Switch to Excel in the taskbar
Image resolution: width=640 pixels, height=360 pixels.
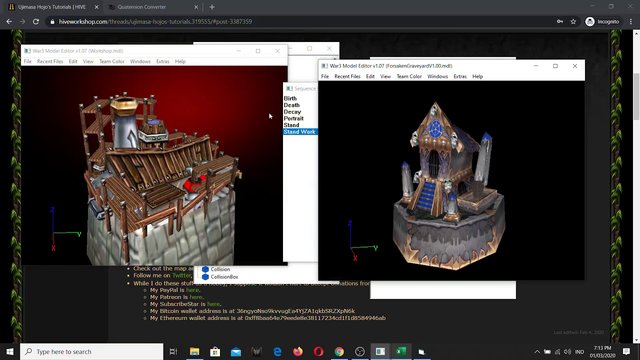[x=401, y=351]
